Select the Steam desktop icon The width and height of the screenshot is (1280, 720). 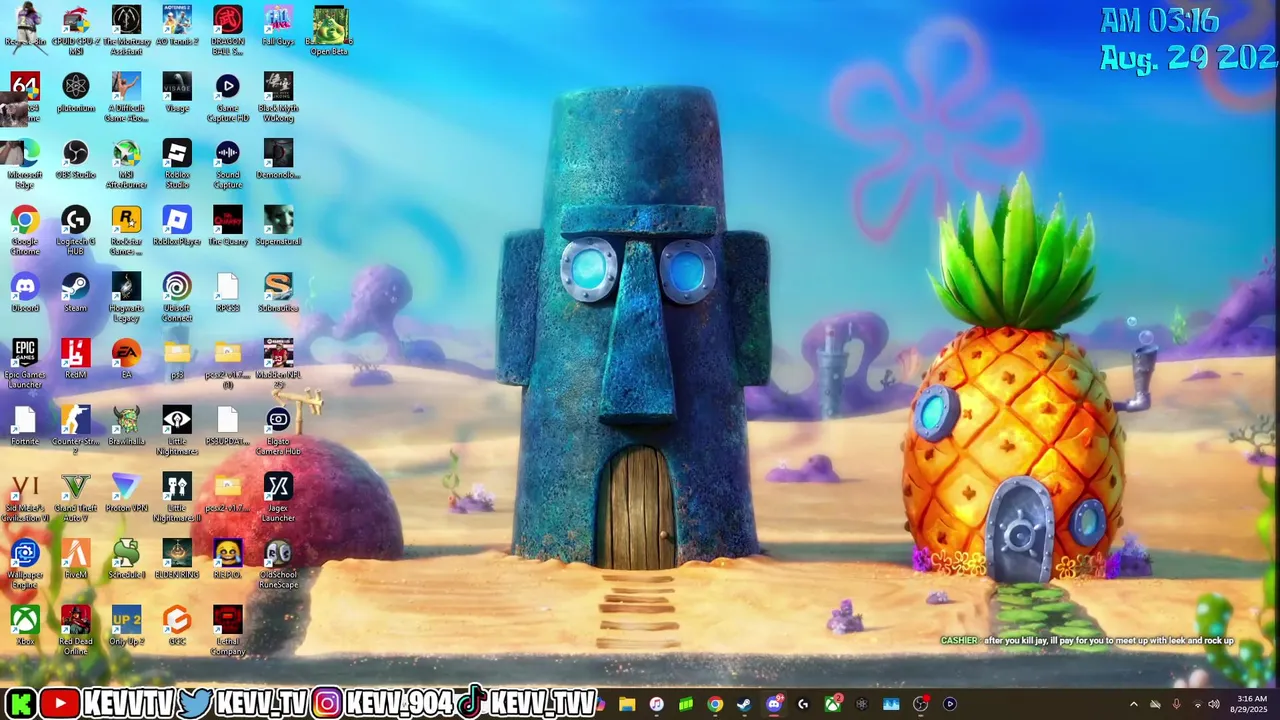coord(75,293)
